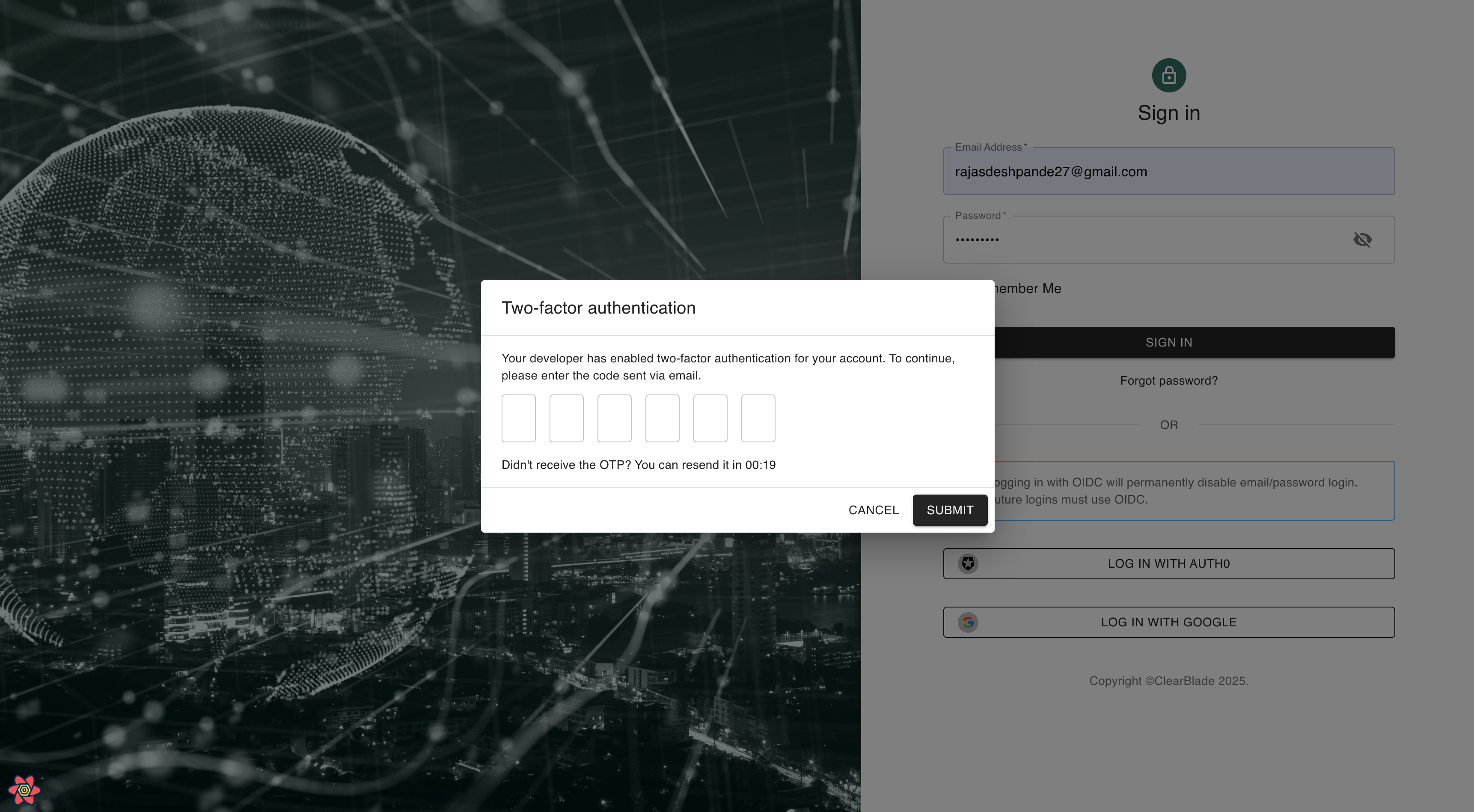Focus the first OTP digit box
1474x812 pixels.
point(518,418)
